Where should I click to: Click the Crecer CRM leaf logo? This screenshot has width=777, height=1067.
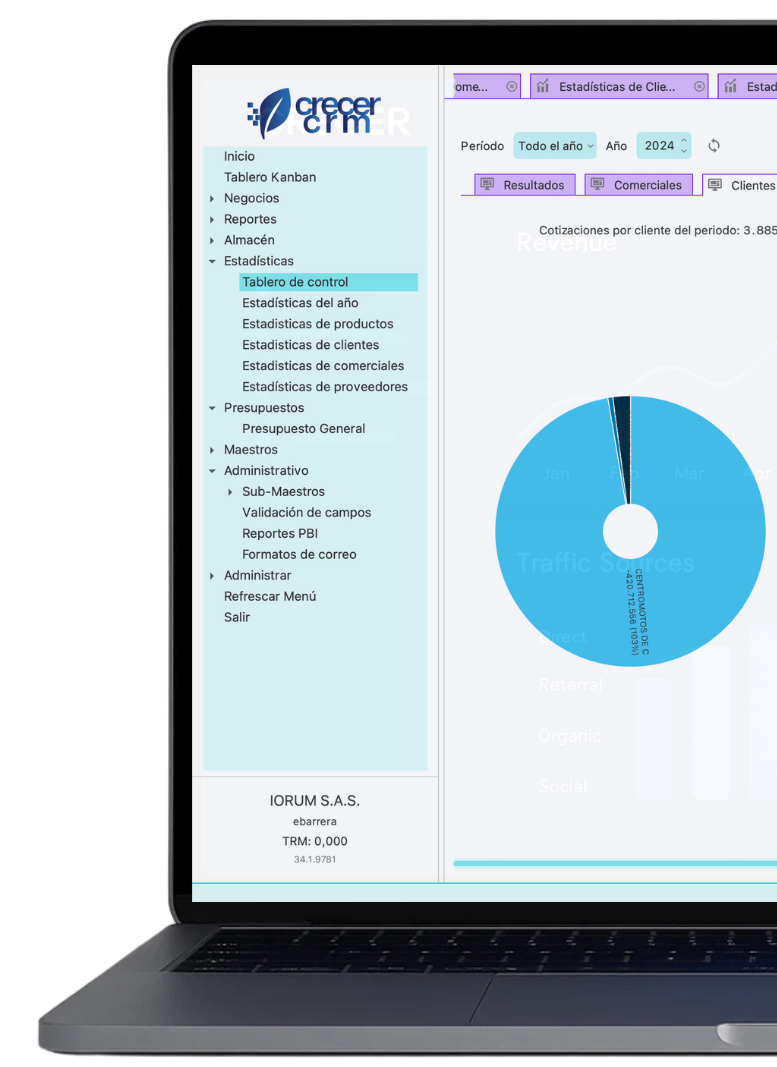tap(274, 113)
